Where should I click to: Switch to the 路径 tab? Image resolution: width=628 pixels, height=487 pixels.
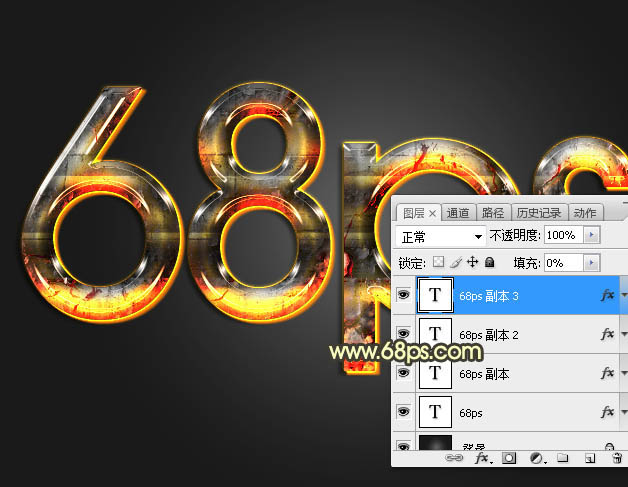pos(493,213)
